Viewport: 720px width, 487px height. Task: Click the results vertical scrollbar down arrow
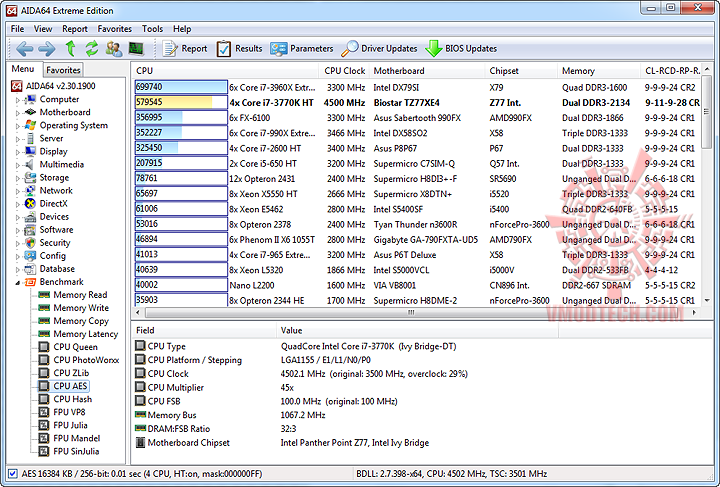707,301
